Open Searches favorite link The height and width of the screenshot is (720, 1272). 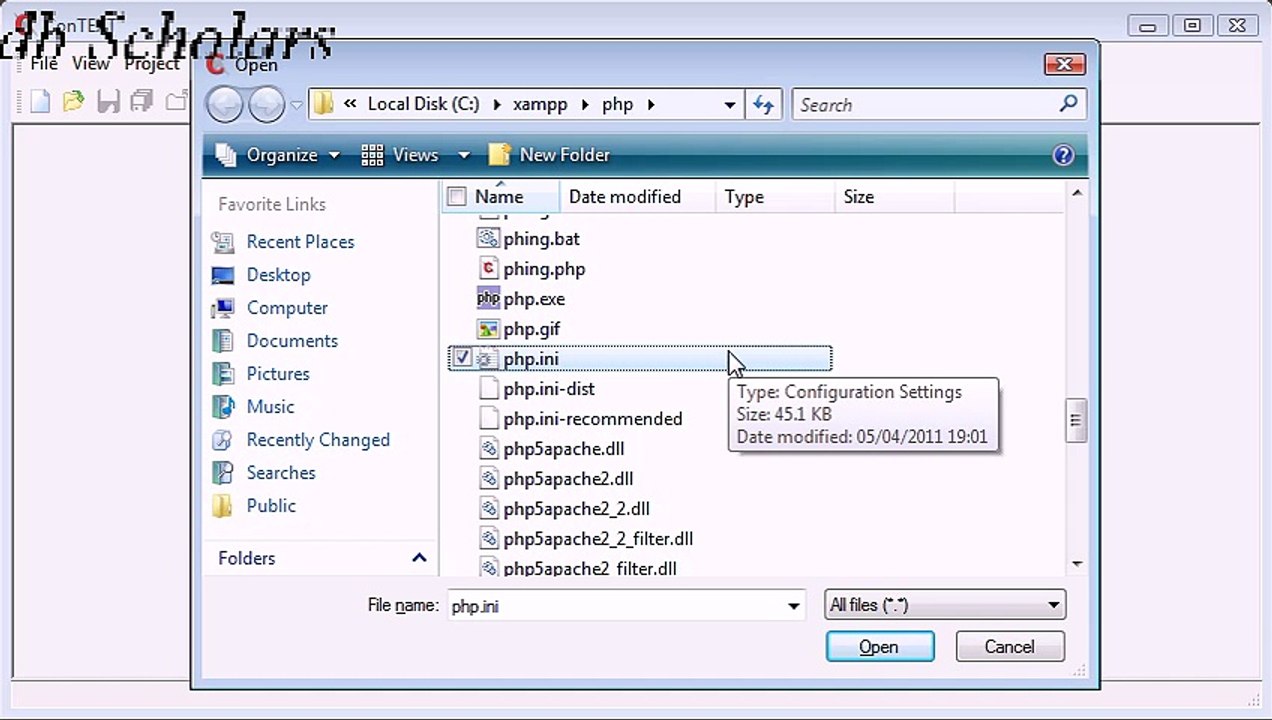[x=281, y=473]
